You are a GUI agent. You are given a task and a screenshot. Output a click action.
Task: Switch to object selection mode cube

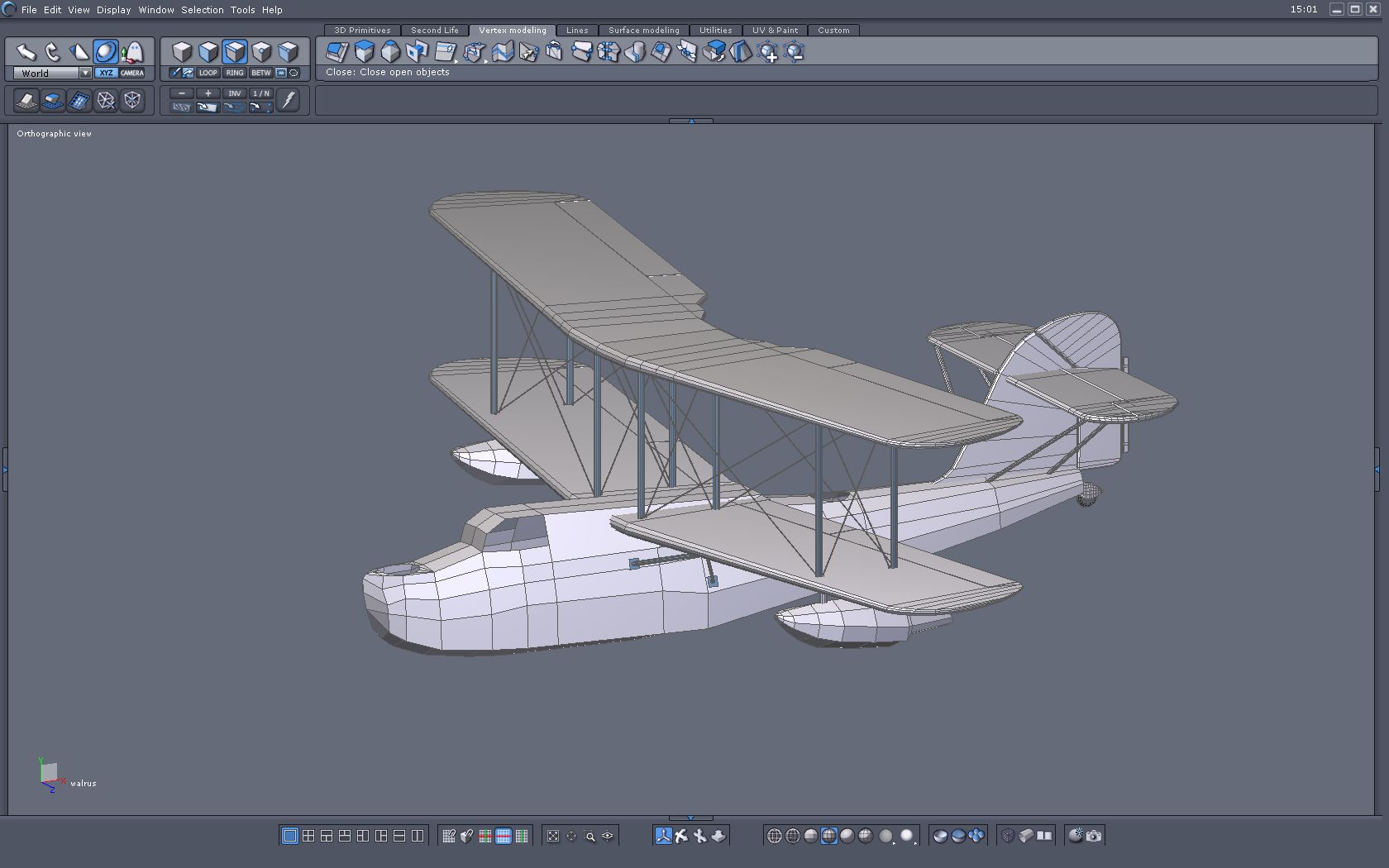182,52
